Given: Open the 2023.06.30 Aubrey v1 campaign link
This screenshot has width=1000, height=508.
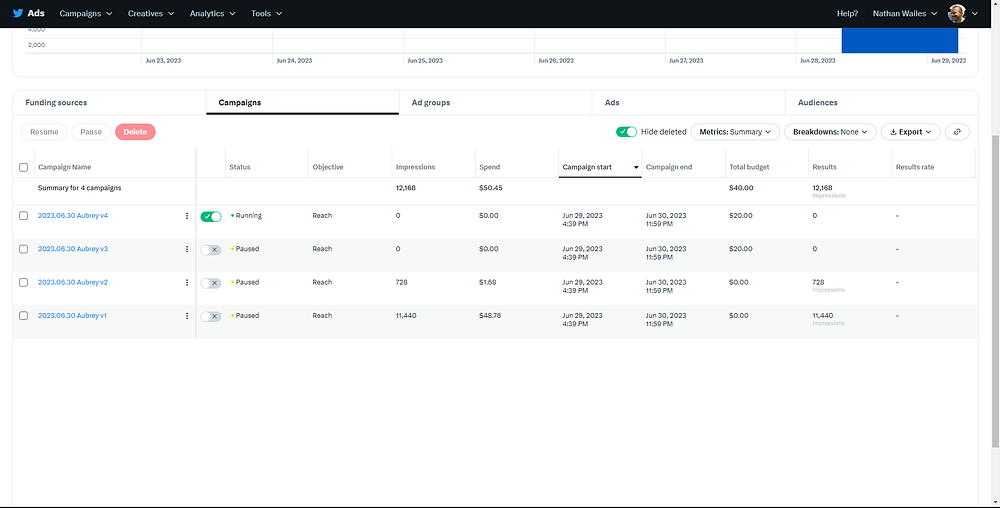Looking at the screenshot, I should click(72, 316).
